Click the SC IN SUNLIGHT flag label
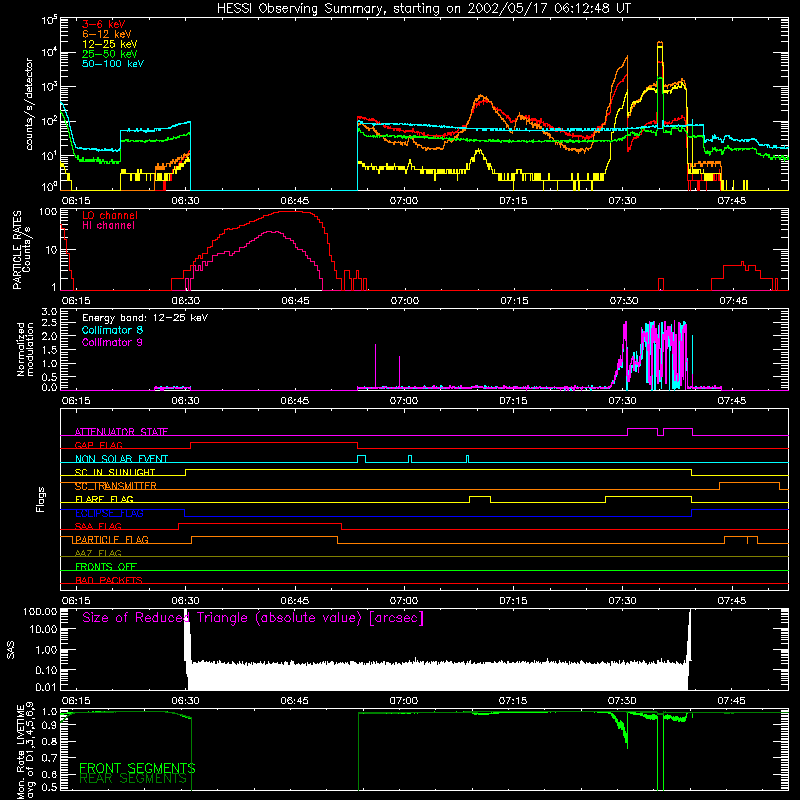Screen dimensions: 800x800 tap(115, 472)
